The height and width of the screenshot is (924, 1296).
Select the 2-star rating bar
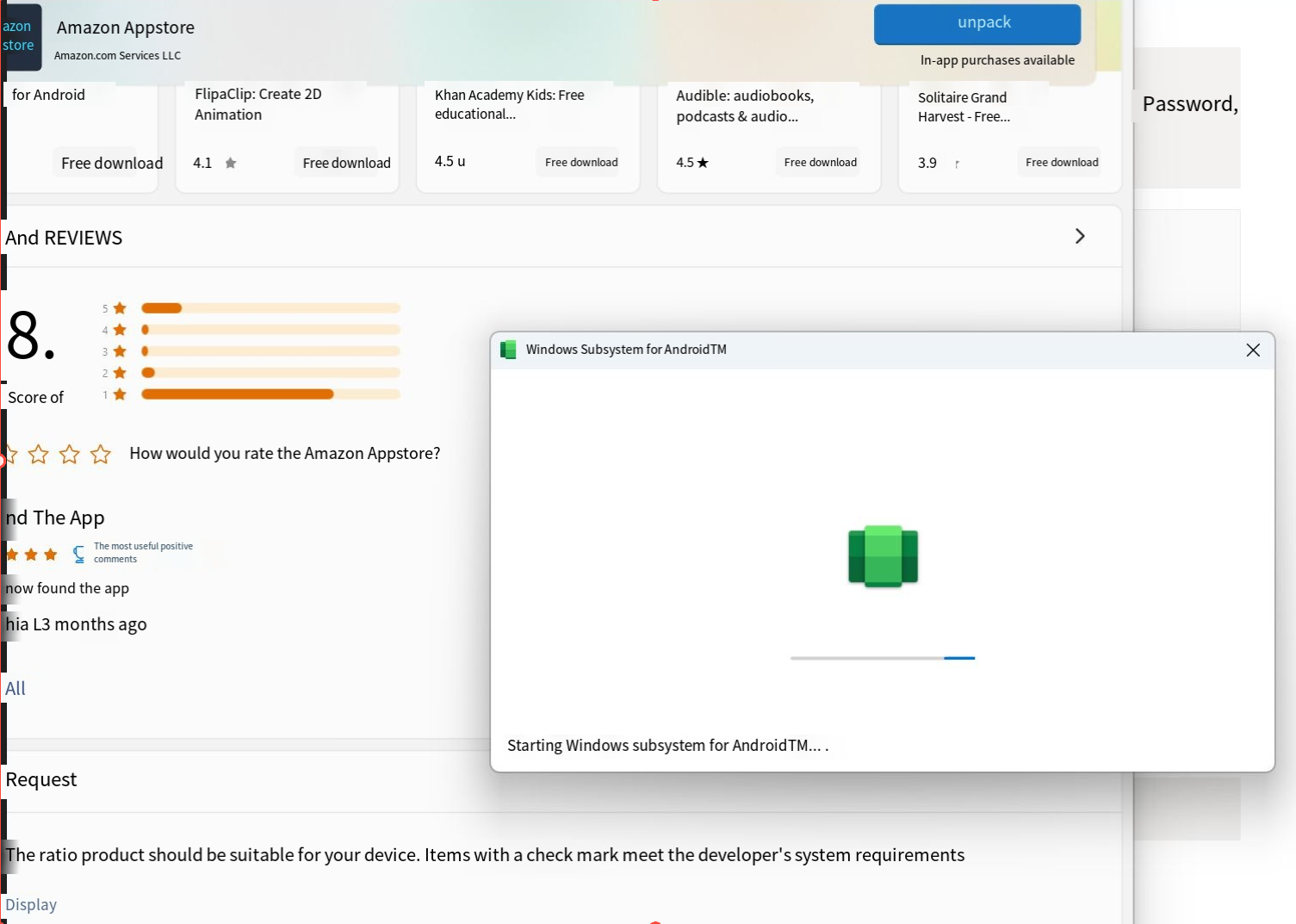(270, 373)
